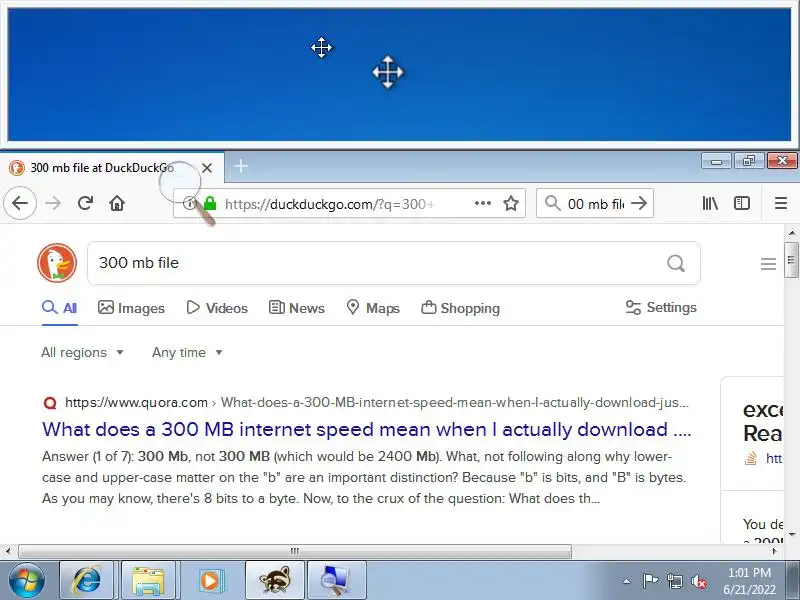Run search with DuckDuckGo magnifier button
This screenshot has height=600, width=800.
click(676, 263)
